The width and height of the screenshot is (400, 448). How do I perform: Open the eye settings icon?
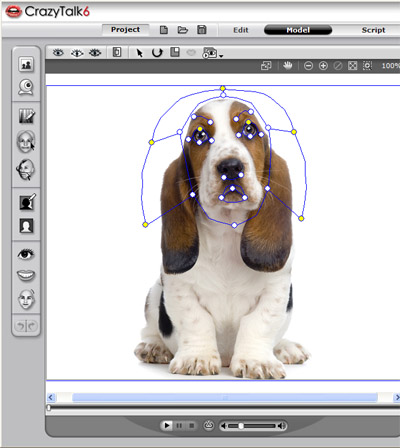(x=25, y=254)
